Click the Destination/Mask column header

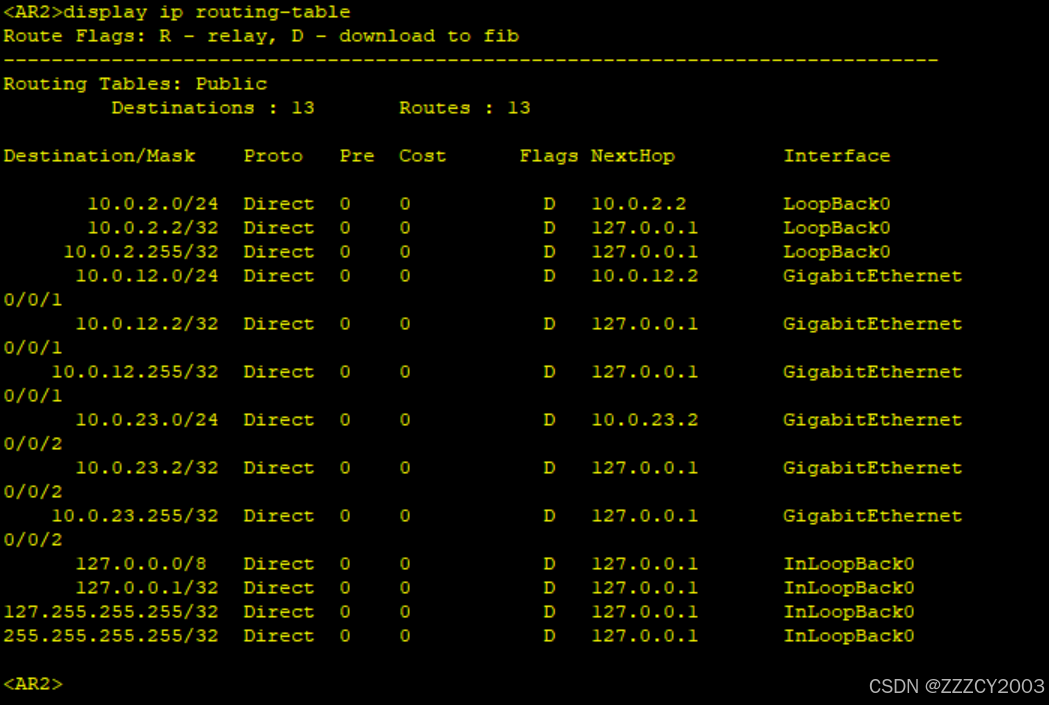click(x=100, y=156)
